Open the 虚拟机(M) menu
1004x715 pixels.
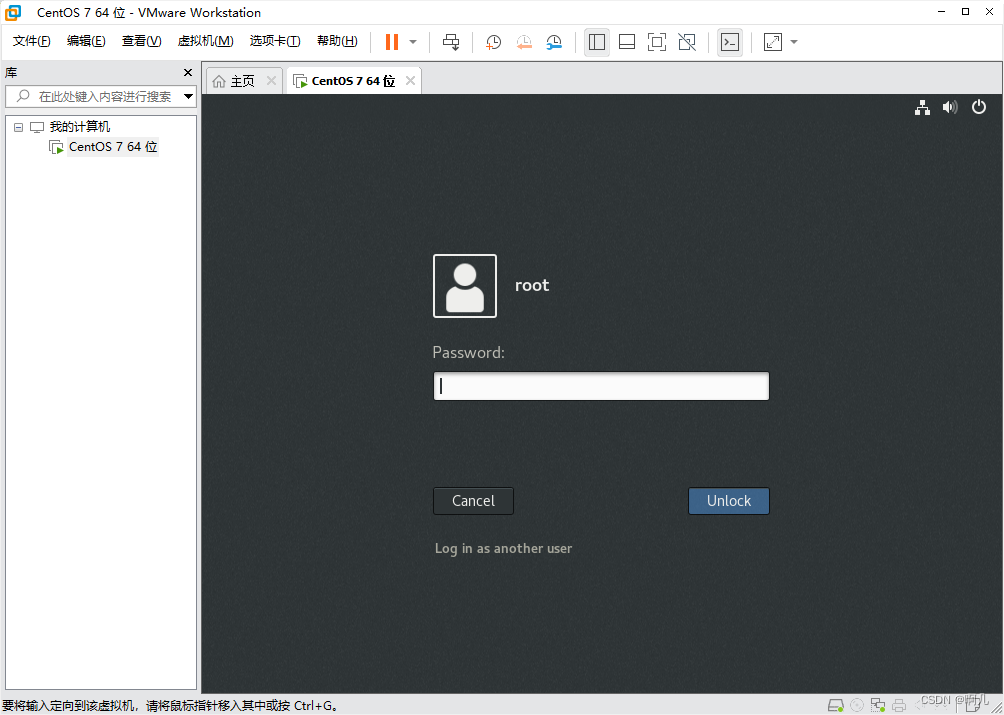[205, 41]
